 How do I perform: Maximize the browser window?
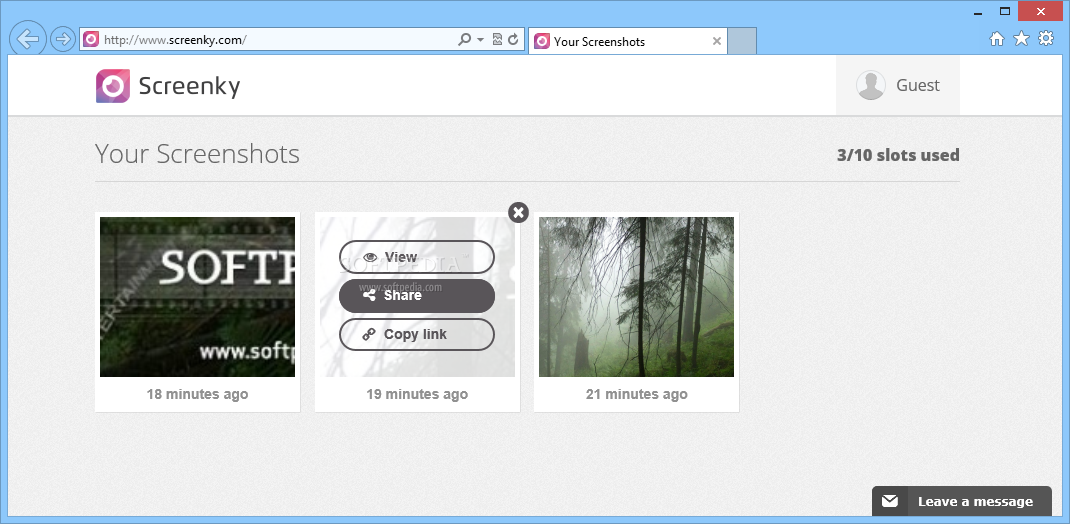click(x=1004, y=12)
